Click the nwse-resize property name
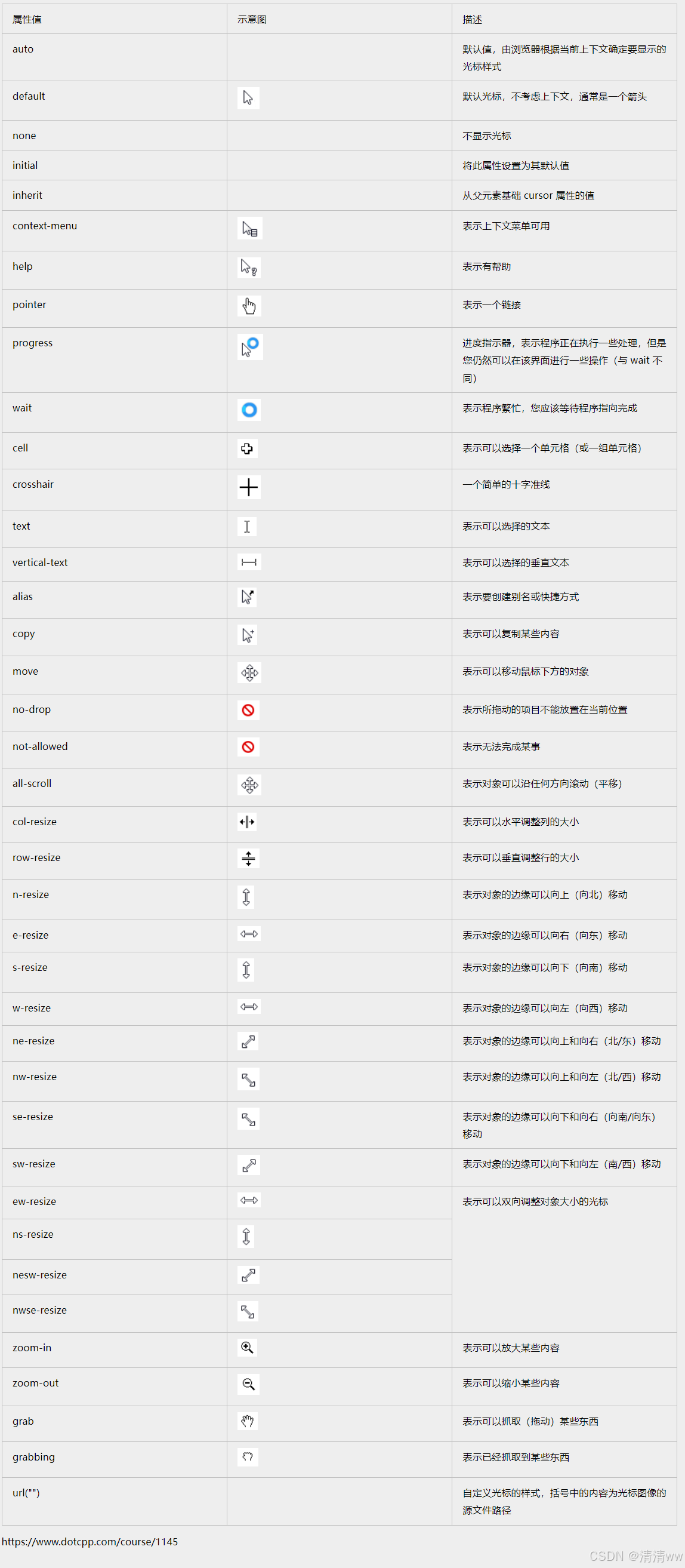Image resolution: width=685 pixels, height=1568 pixels. 39,1310
